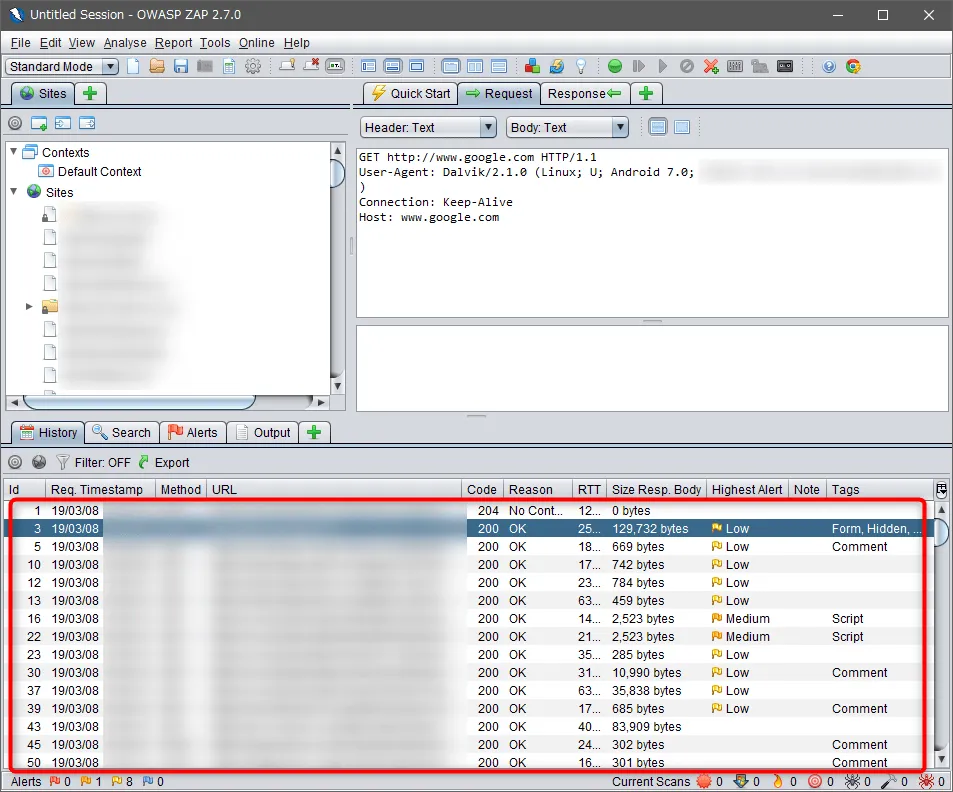Viewport: 953px width, 792px height.
Task: Collapse the Contexts tree node
Action: coord(14,153)
